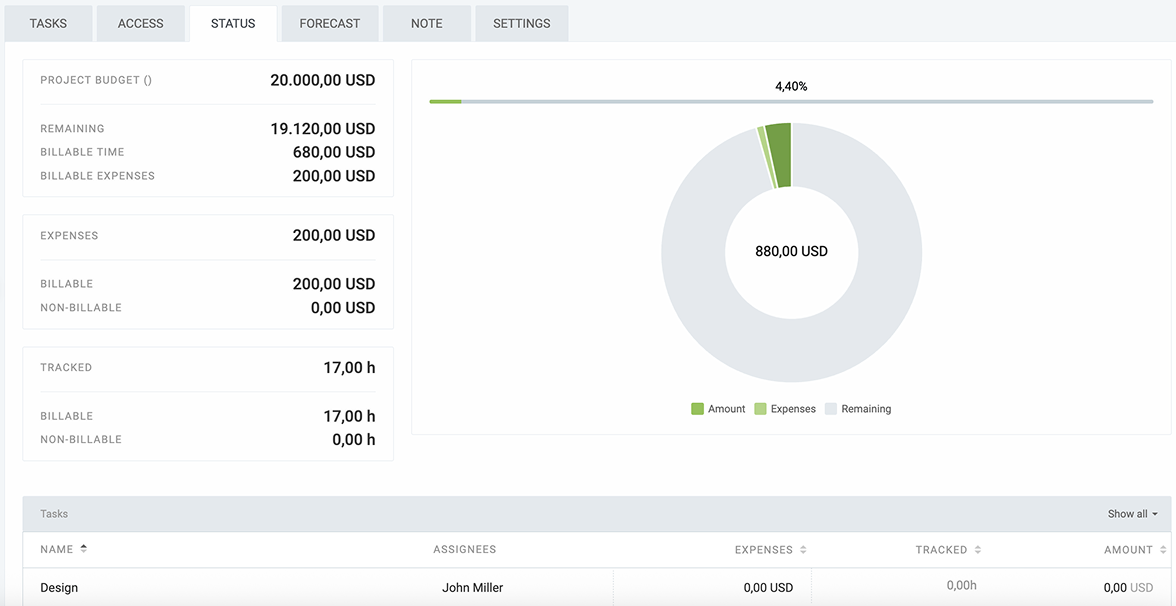The height and width of the screenshot is (606, 1176).
Task: Open the Note tab
Action: point(426,23)
